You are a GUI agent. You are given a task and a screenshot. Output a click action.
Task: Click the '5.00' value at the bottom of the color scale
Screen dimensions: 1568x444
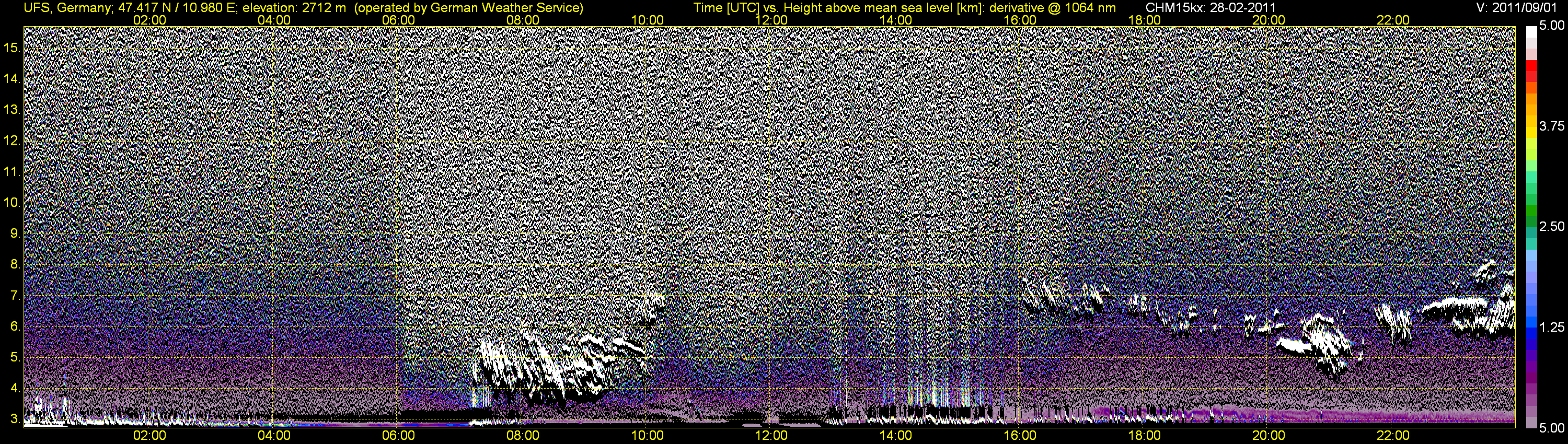coord(1552,428)
